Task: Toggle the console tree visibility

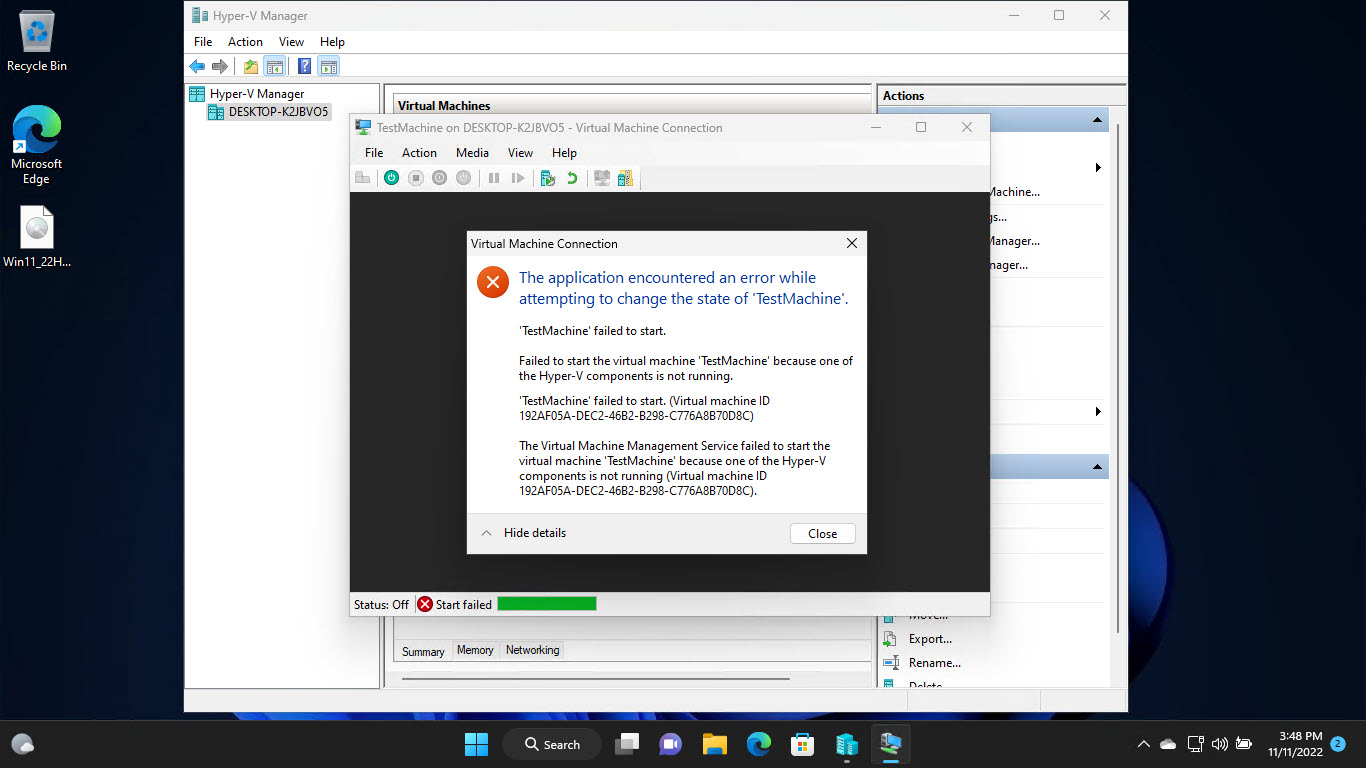Action: click(274, 66)
